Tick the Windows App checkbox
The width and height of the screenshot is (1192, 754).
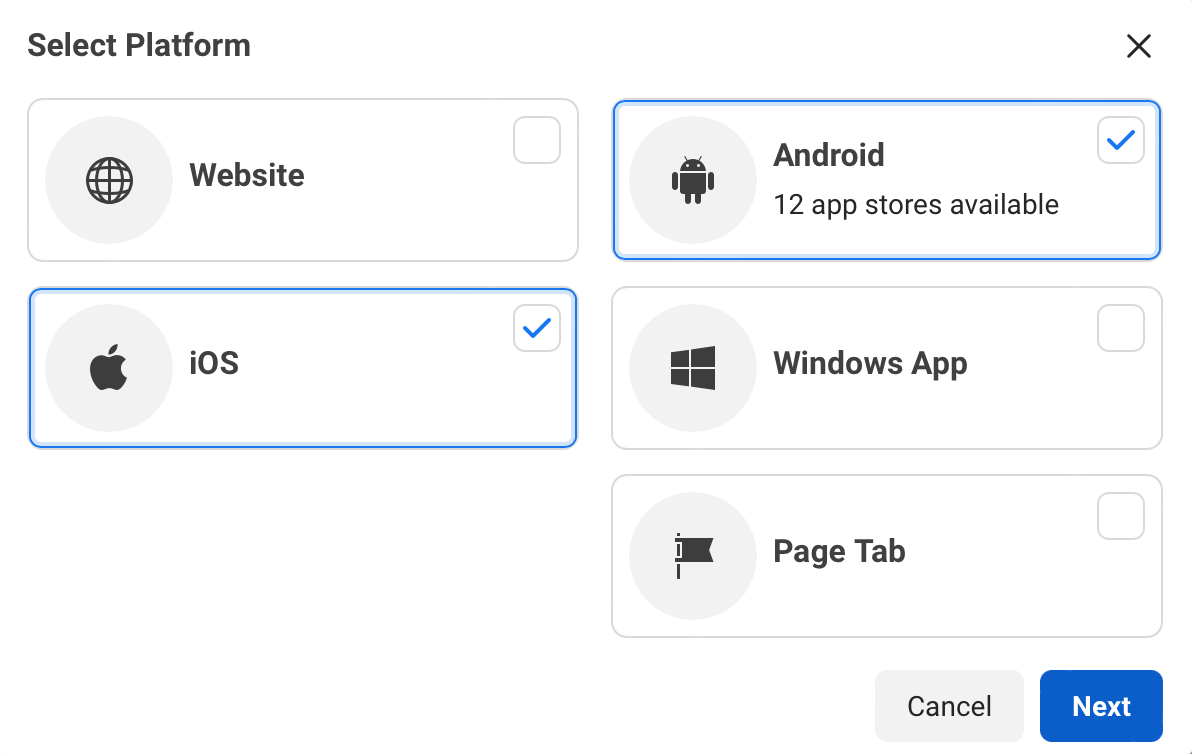(x=1121, y=328)
